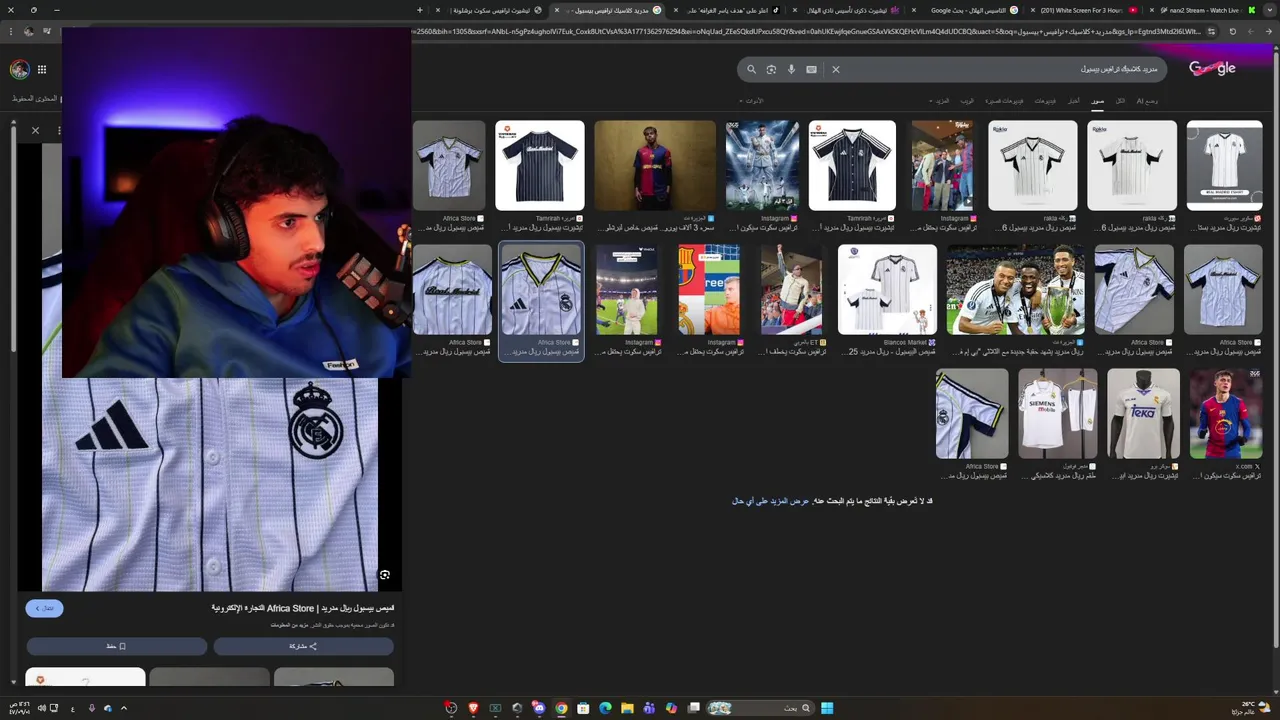Open the Africa Store title link in preview panel

coord(302,608)
